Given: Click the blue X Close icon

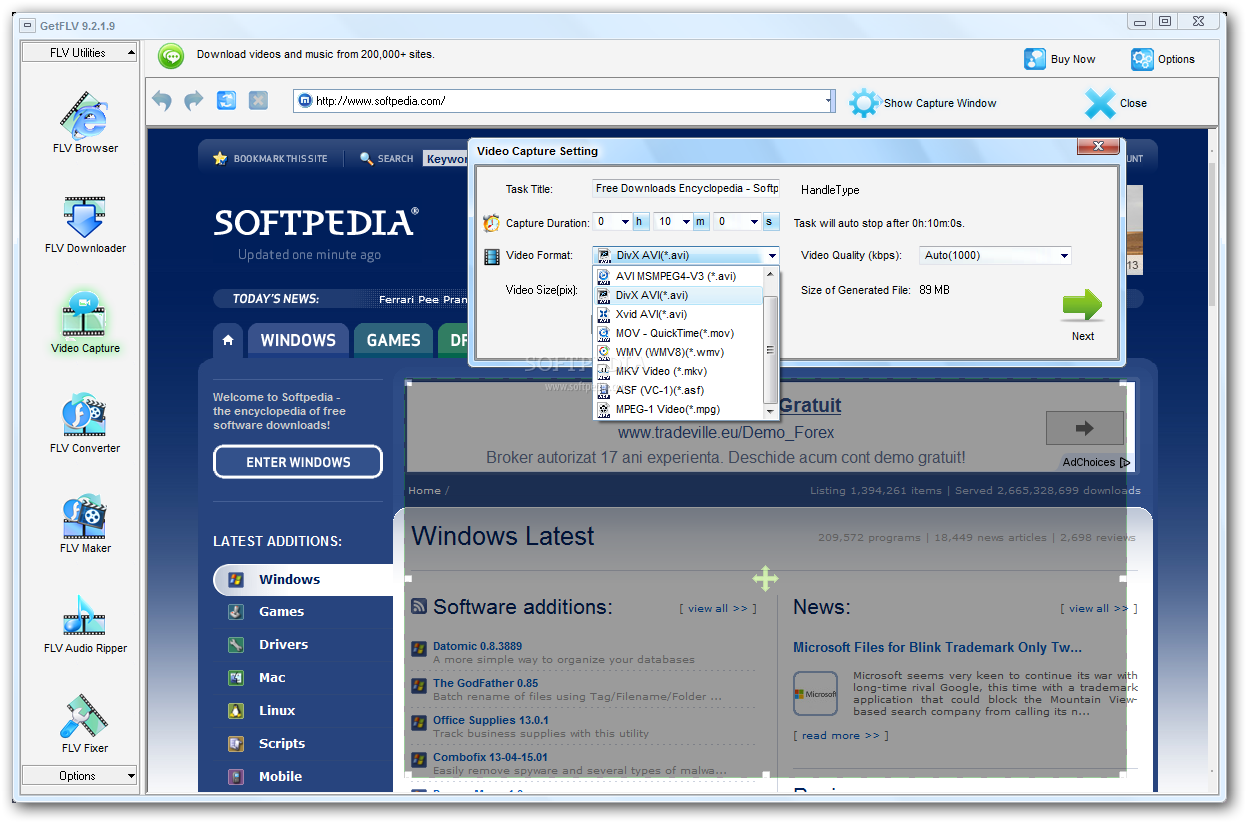Looking at the screenshot, I should pyautogui.click(x=1100, y=103).
